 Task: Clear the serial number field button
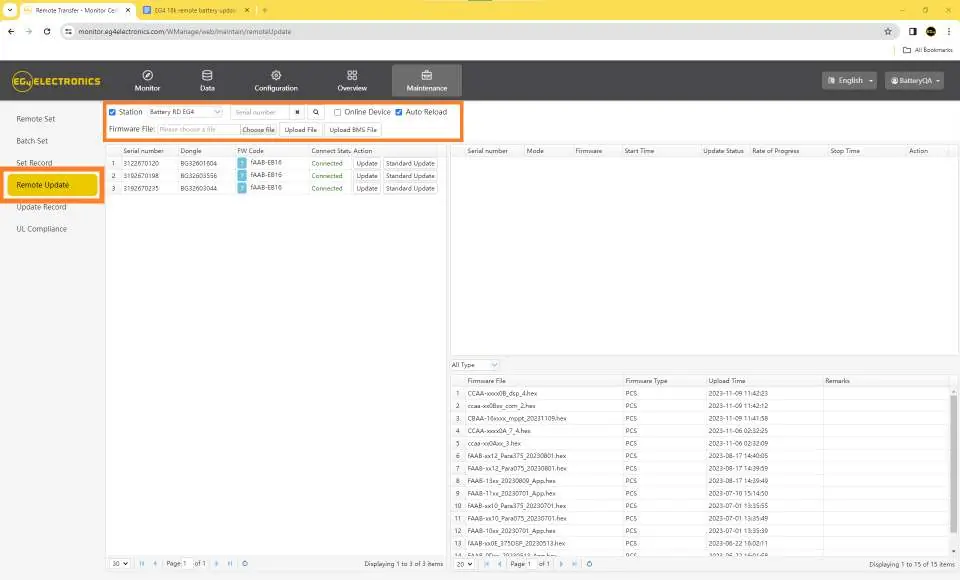click(297, 112)
